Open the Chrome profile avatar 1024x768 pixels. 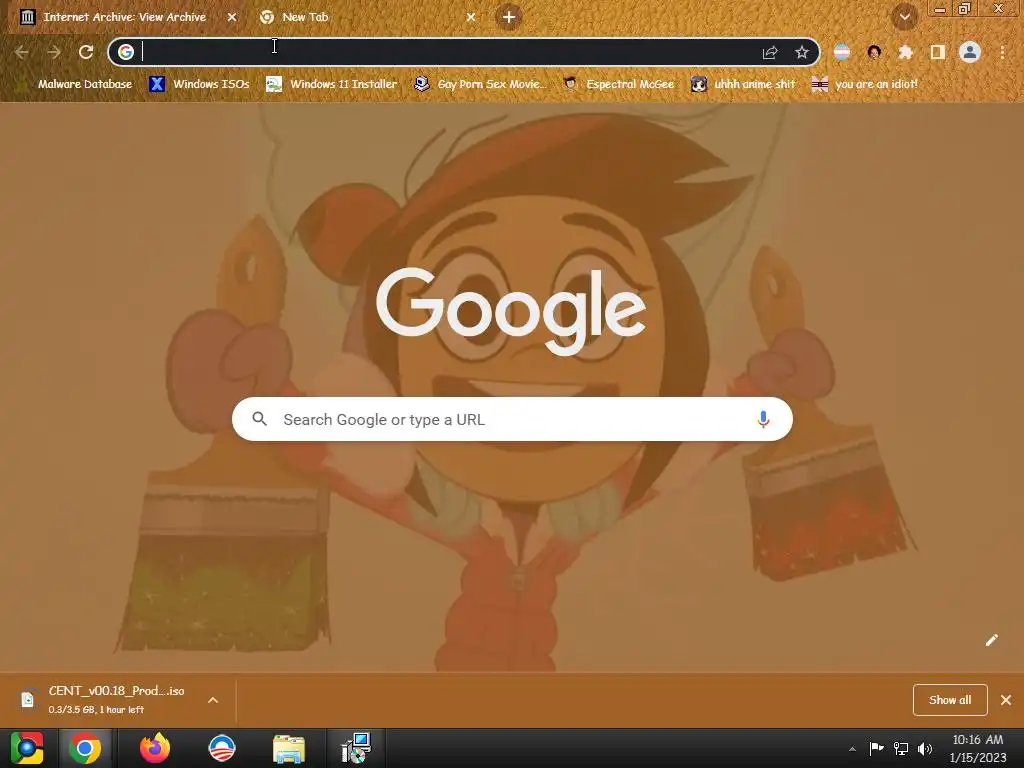(x=970, y=52)
